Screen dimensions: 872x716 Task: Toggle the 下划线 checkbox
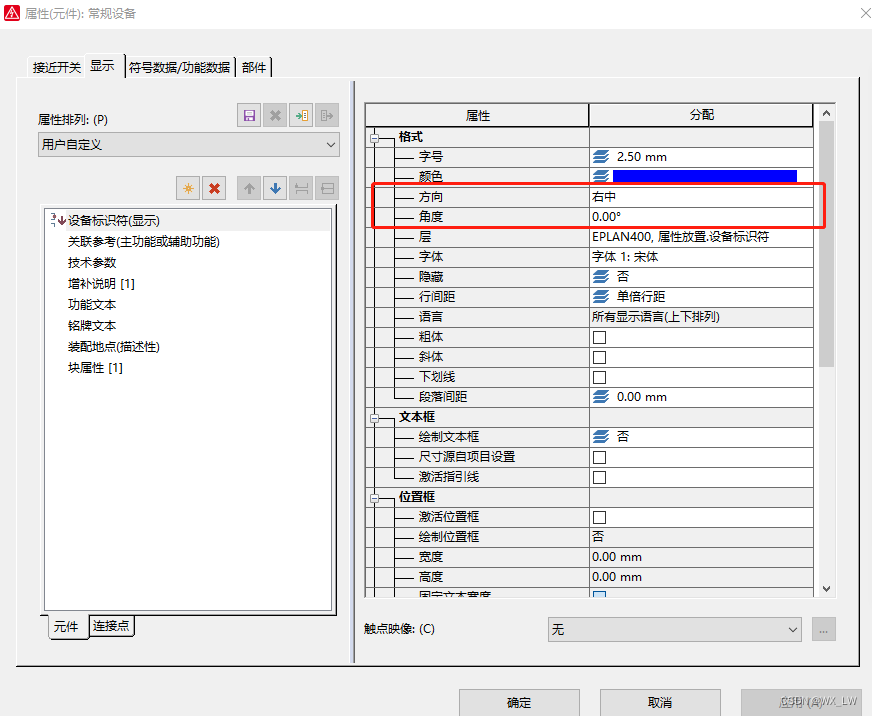coord(600,377)
